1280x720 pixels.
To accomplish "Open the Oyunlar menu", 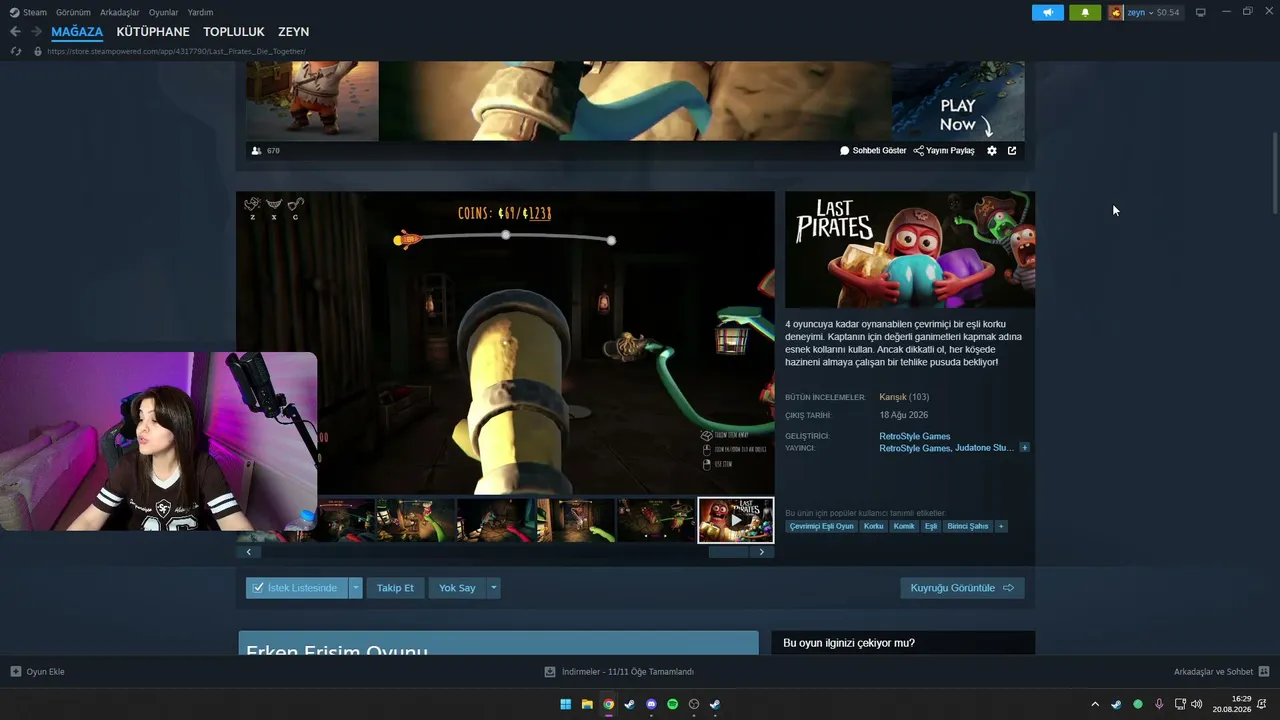I will tap(164, 12).
